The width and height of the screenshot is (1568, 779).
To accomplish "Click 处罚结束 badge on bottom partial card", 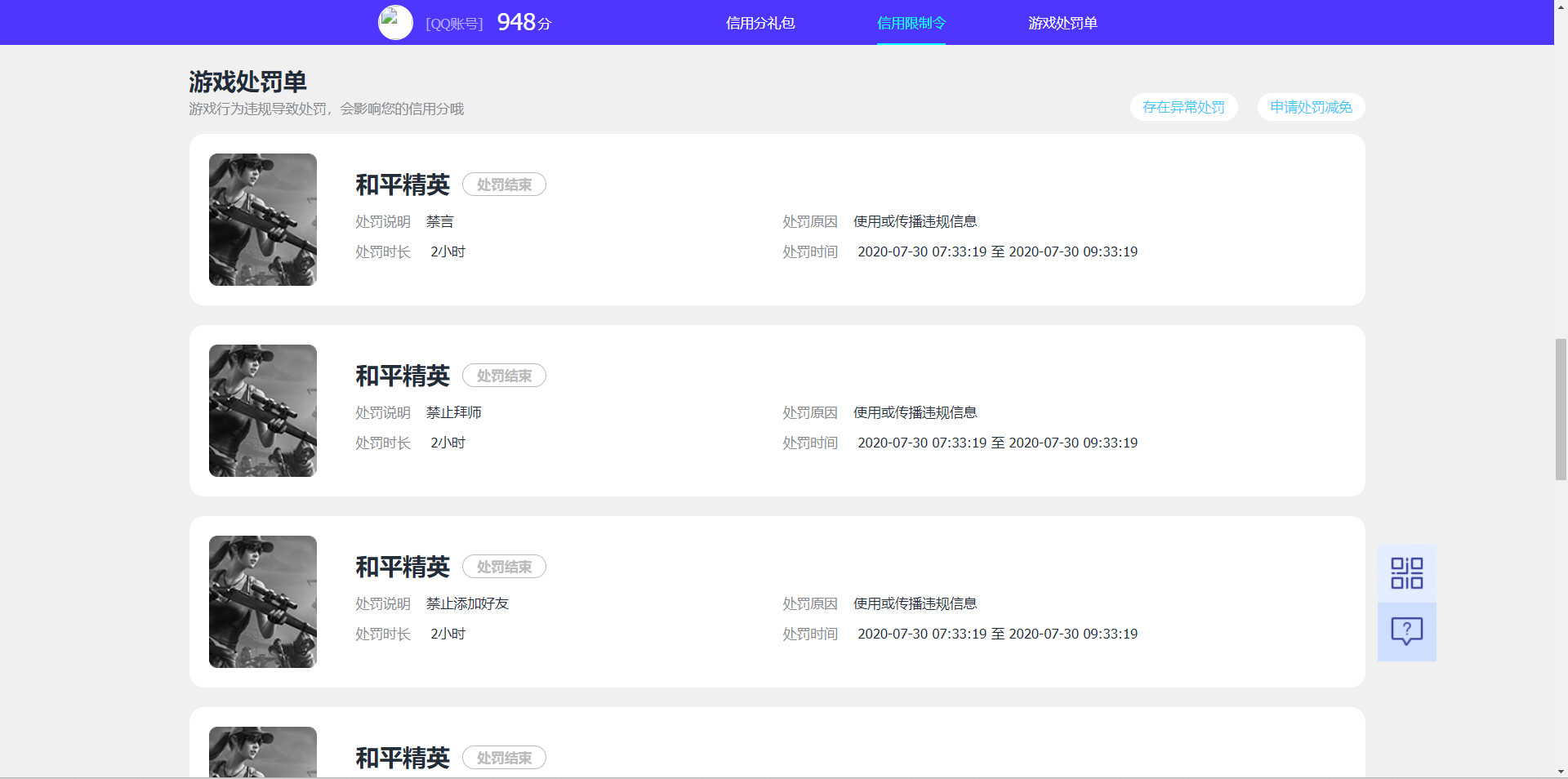I will coord(504,758).
